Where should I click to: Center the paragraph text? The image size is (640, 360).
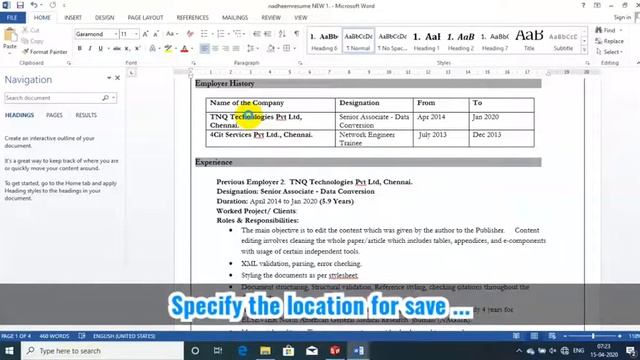pyautogui.click(x=215, y=49)
